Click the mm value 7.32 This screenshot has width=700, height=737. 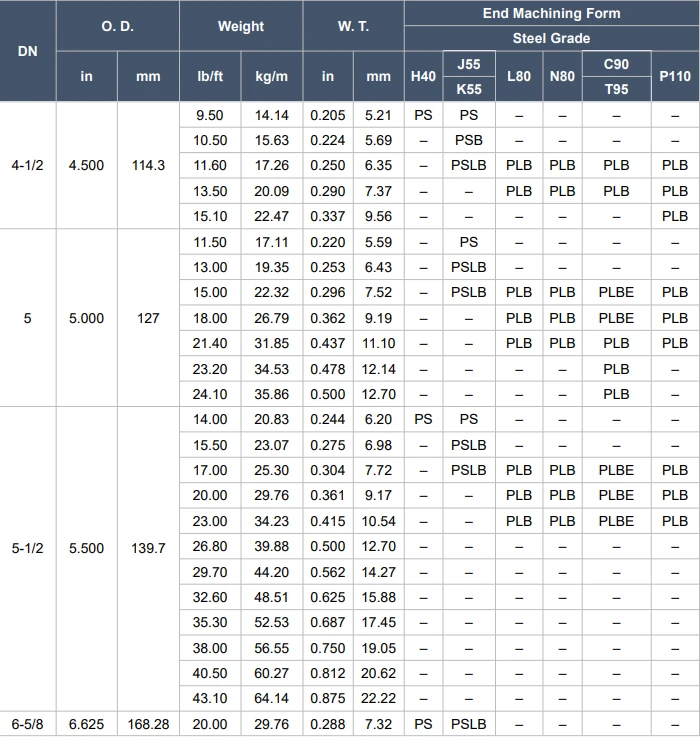(x=378, y=724)
